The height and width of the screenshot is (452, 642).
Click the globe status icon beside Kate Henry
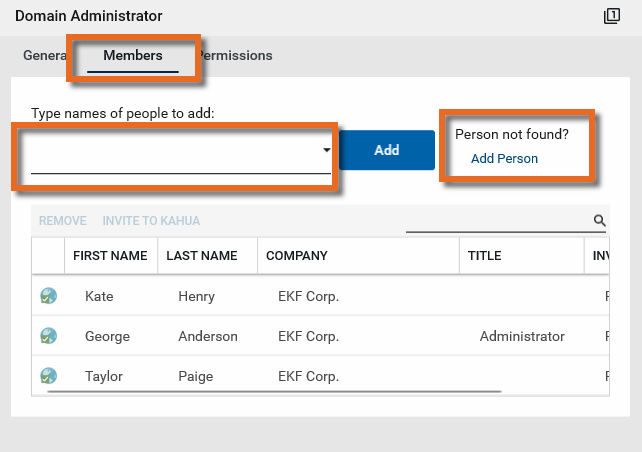click(48, 296)
